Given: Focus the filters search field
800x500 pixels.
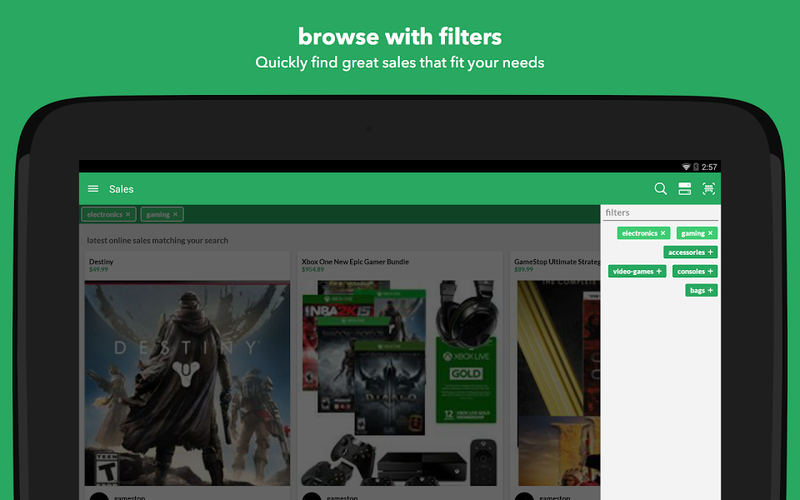Looking at the screenshot, I should click(660, 213).
